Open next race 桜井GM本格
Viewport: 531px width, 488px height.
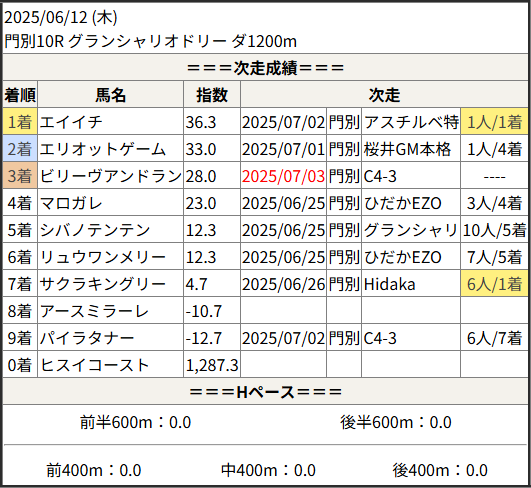pyautogui.click(x=407, y=149)
